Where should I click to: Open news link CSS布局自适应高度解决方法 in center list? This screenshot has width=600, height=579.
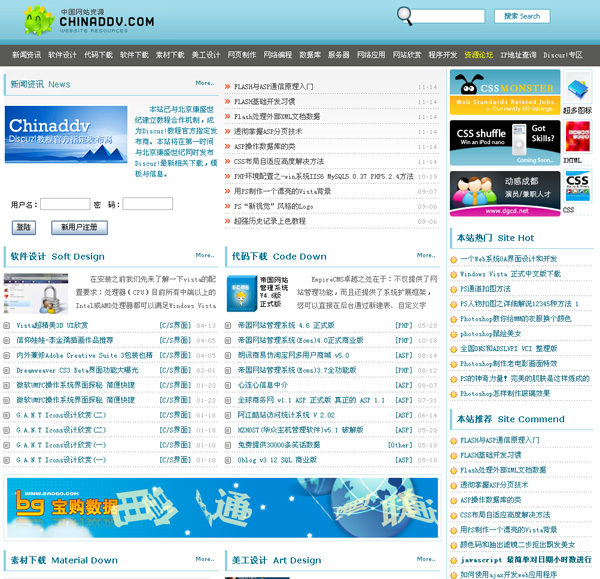(x=279, y=161)
